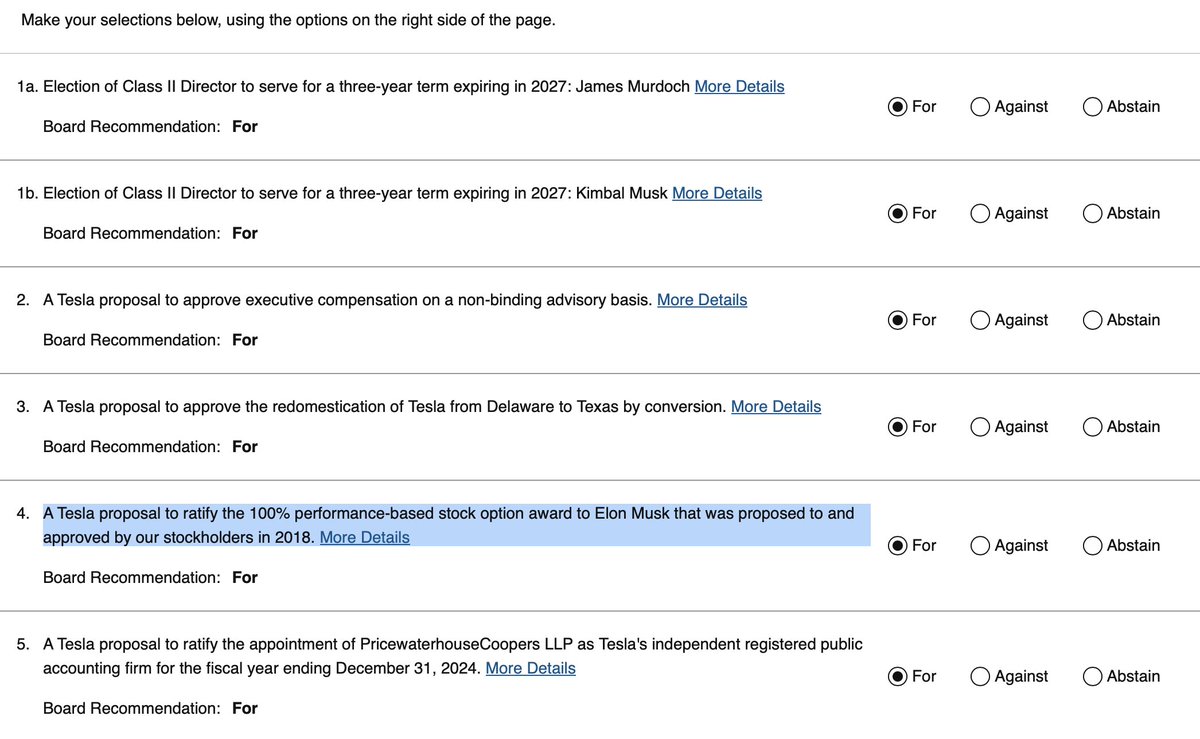Open More Details for Kimbal Musk election

717,193
